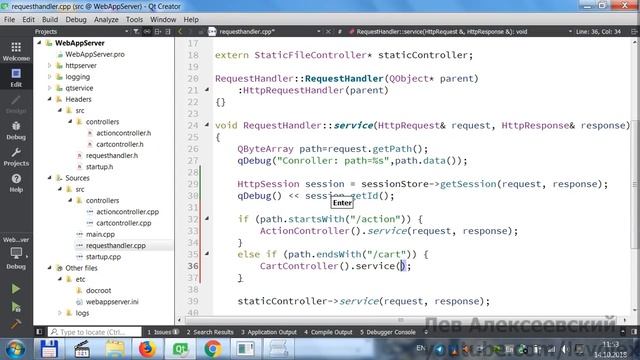Image resolution: width=640 pixels, height=360 pixels.
Task: Click the filter tree icon in the Projects pane
Action: (x=136, y=31)
